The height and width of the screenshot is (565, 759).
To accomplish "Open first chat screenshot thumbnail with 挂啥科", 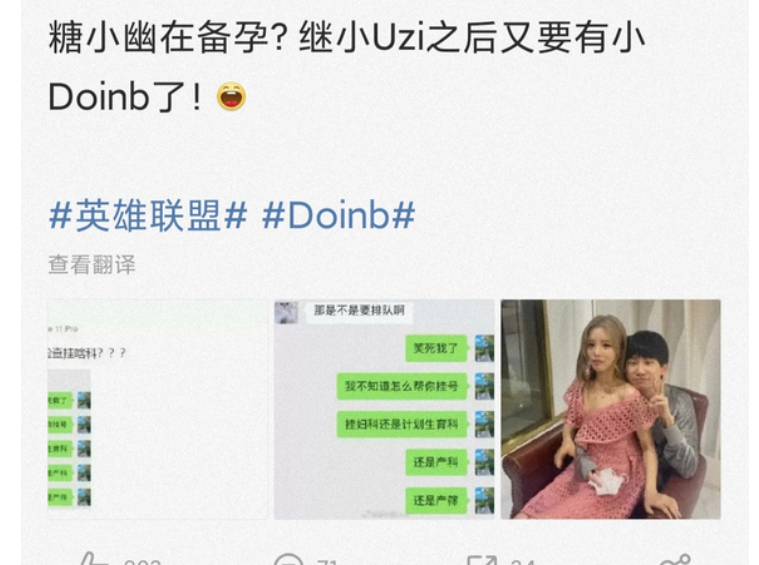I will pos(158,410).
